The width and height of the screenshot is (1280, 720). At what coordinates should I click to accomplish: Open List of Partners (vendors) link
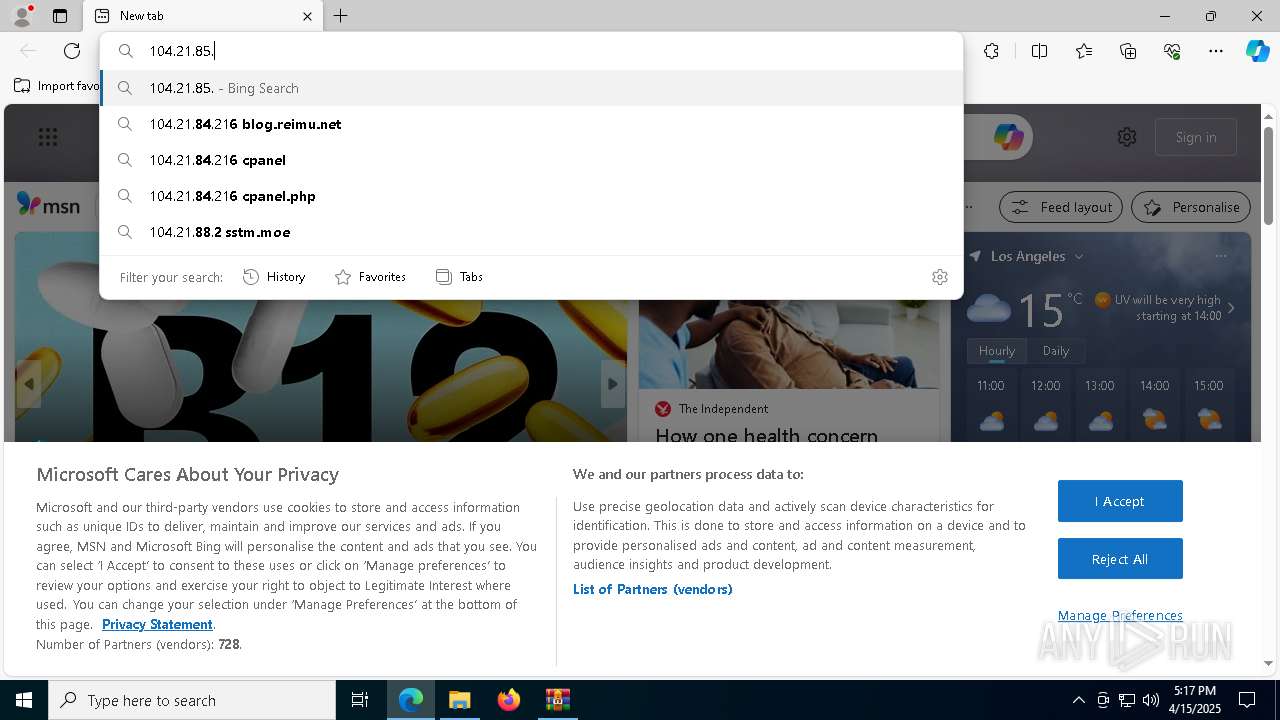point(653,589)
